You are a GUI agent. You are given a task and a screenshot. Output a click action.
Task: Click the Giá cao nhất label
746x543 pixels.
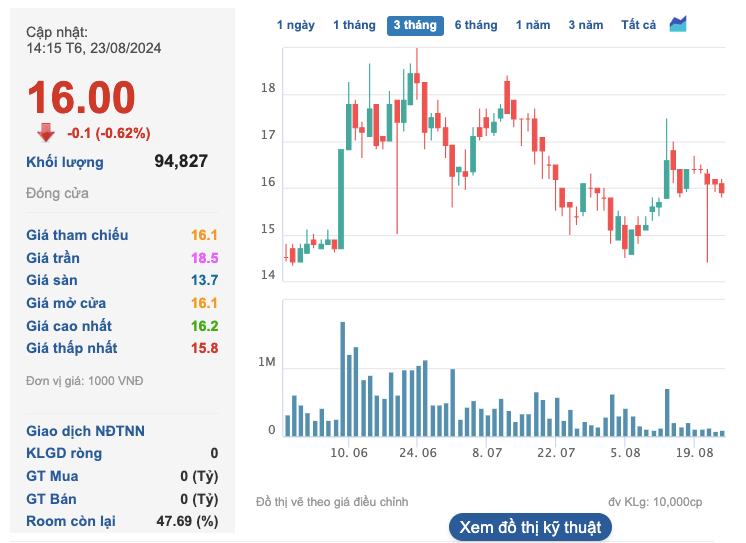pyautogui.click(x=69, y=326)
